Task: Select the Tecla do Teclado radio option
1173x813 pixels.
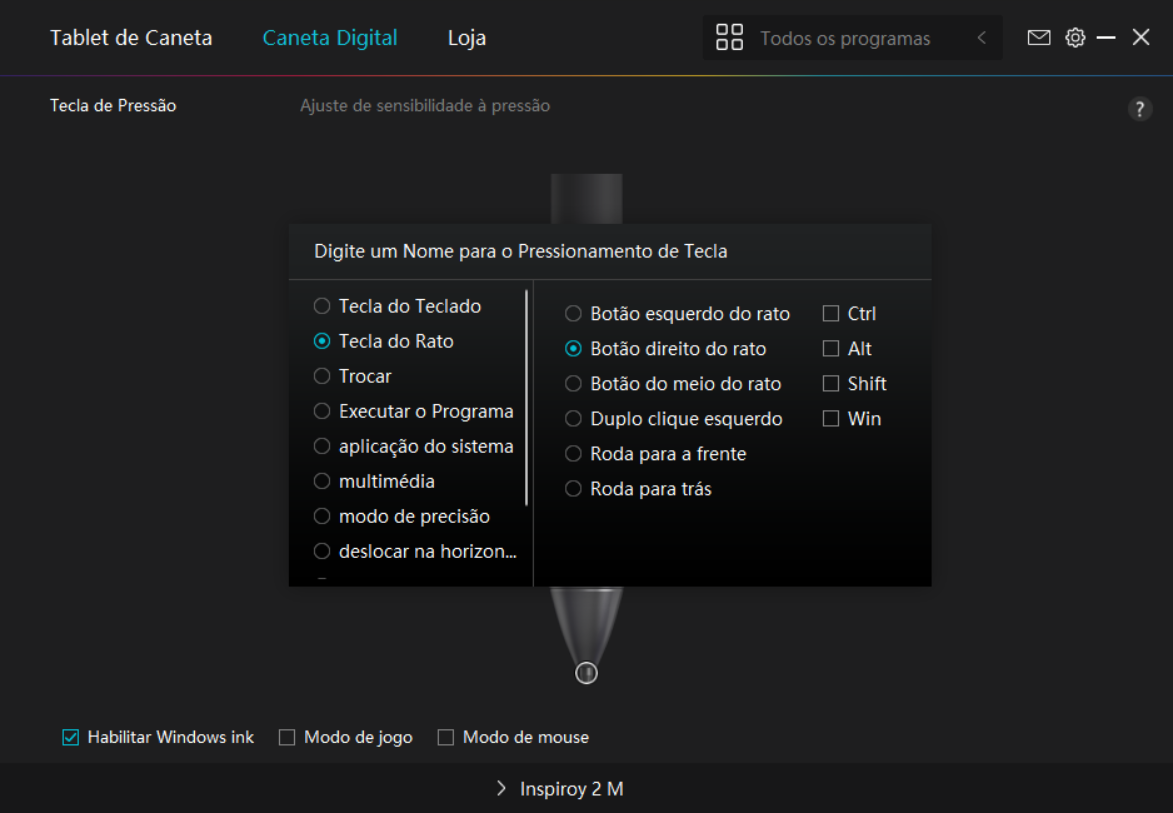Action: coord(322,306)
